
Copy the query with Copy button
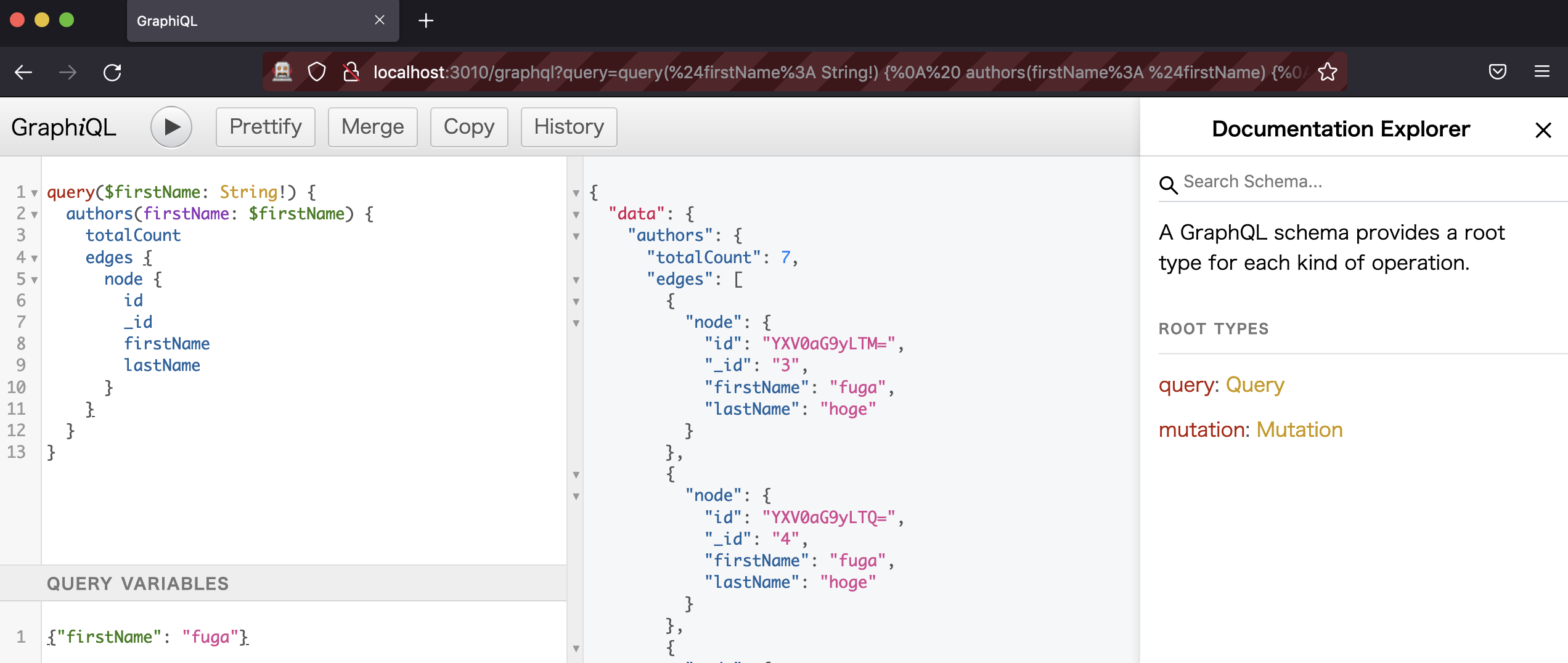(x=469, y=127)
